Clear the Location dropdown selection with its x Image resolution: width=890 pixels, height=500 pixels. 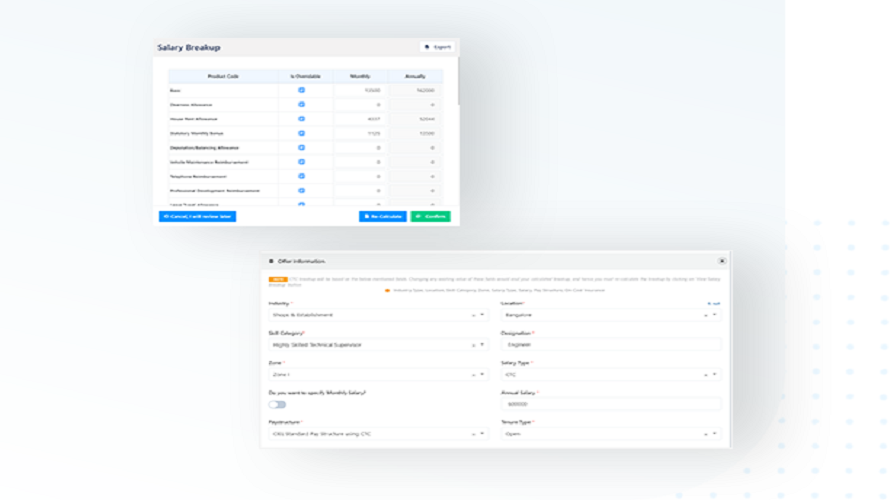click(x=706, y=315)
